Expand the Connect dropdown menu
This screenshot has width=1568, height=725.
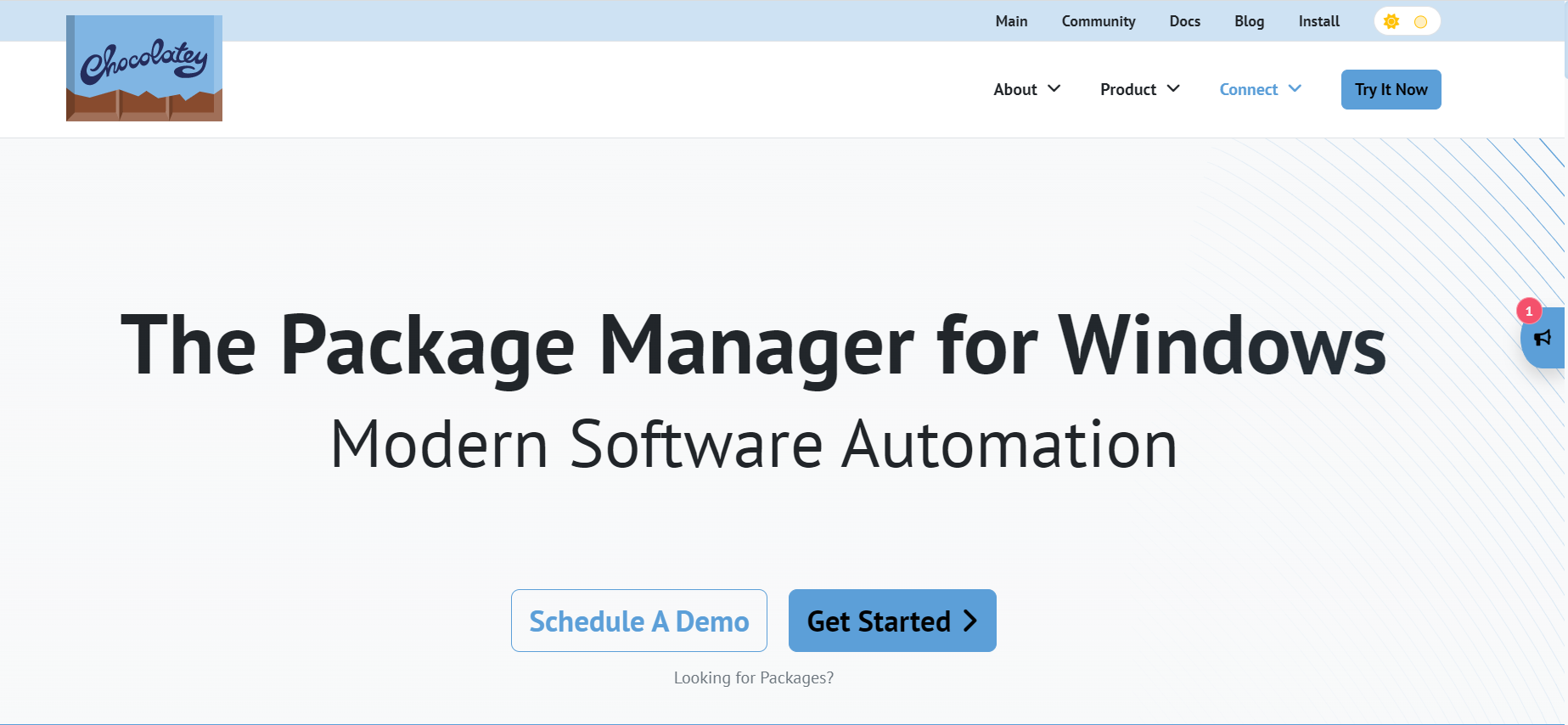click(x=1261, y=89)
